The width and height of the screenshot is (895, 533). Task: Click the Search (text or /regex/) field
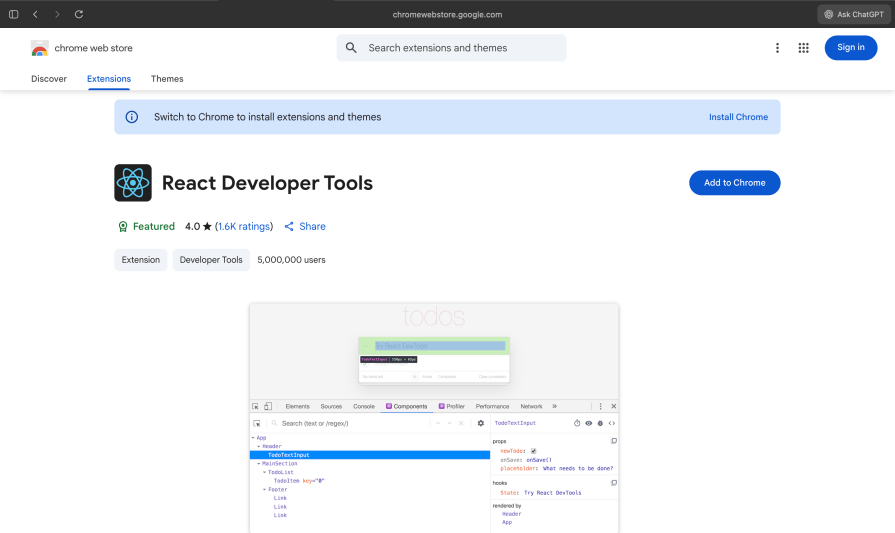click(x=348, y=423)
